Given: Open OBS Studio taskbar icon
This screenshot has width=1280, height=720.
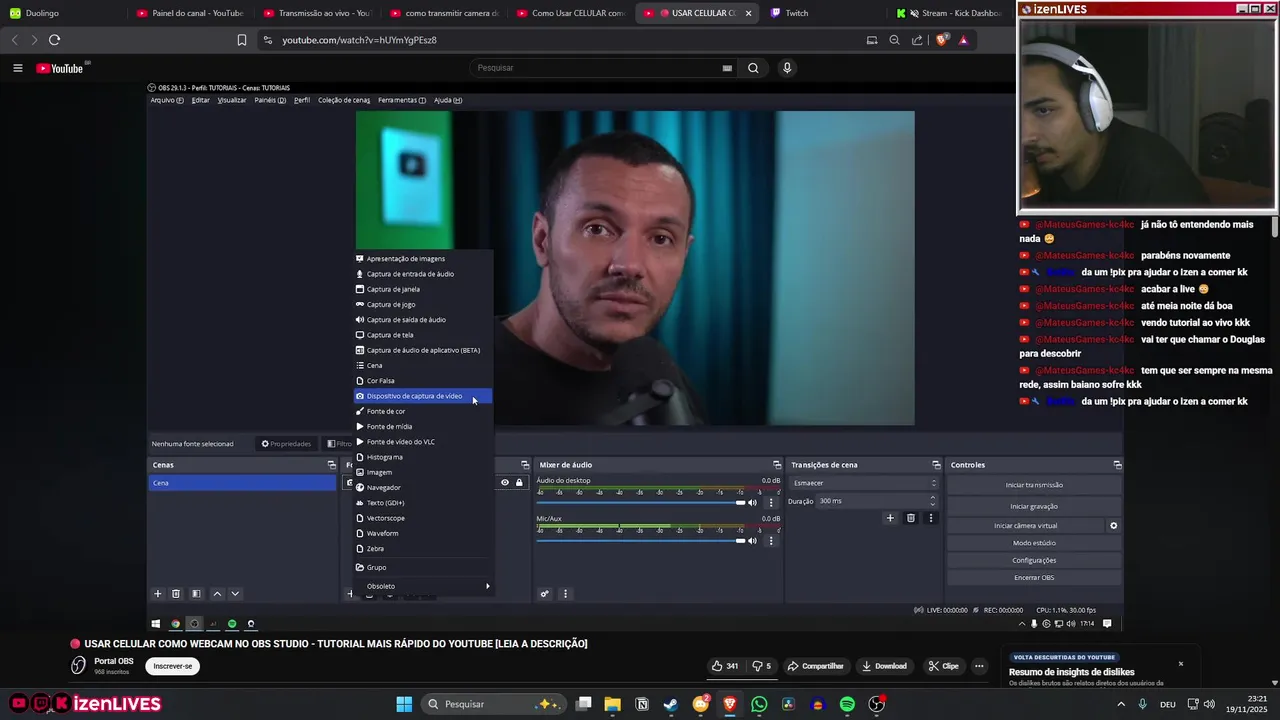Looking at the screenshot, I should click(876, 704).
